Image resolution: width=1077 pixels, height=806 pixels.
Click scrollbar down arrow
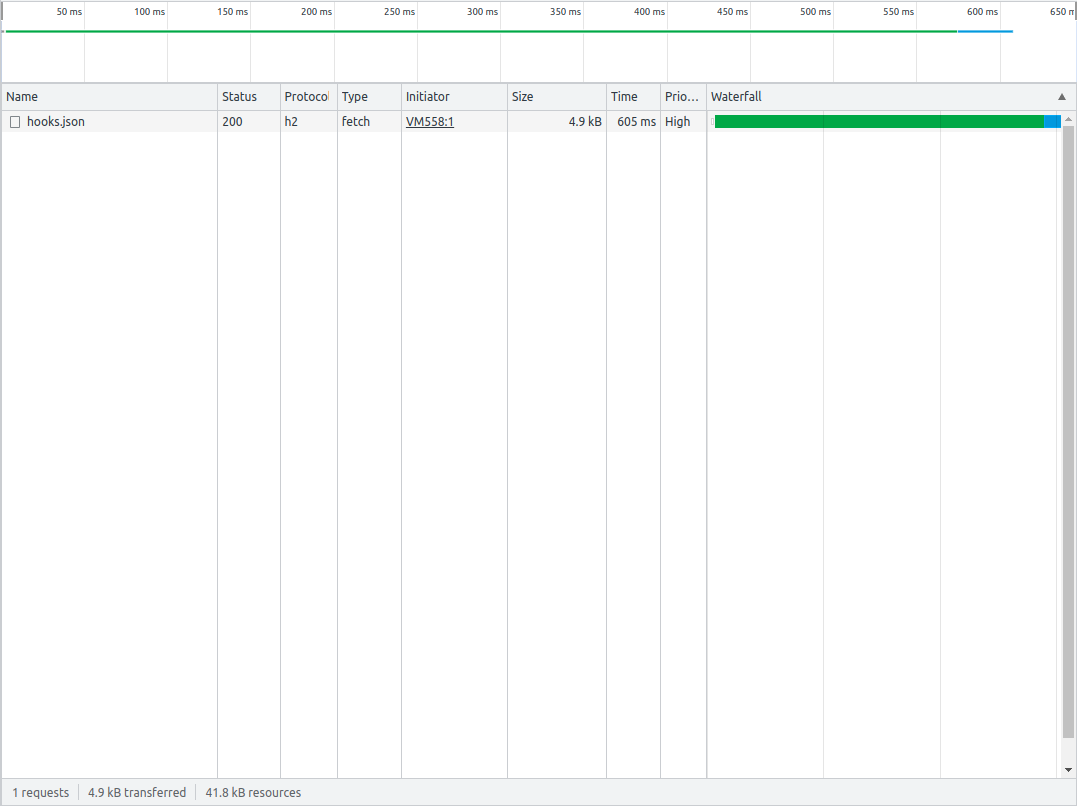tap(1068, 770)
